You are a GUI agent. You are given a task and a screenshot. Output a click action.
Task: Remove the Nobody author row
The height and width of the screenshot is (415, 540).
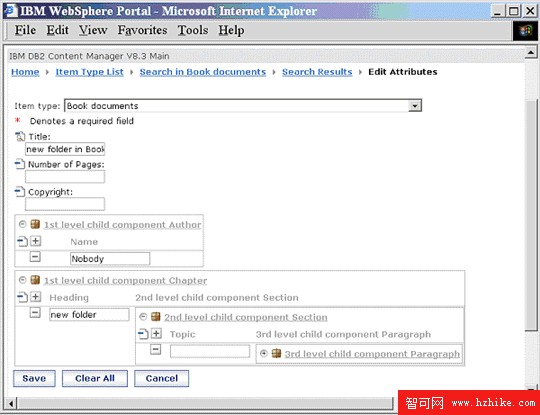(x=35, y=257)
